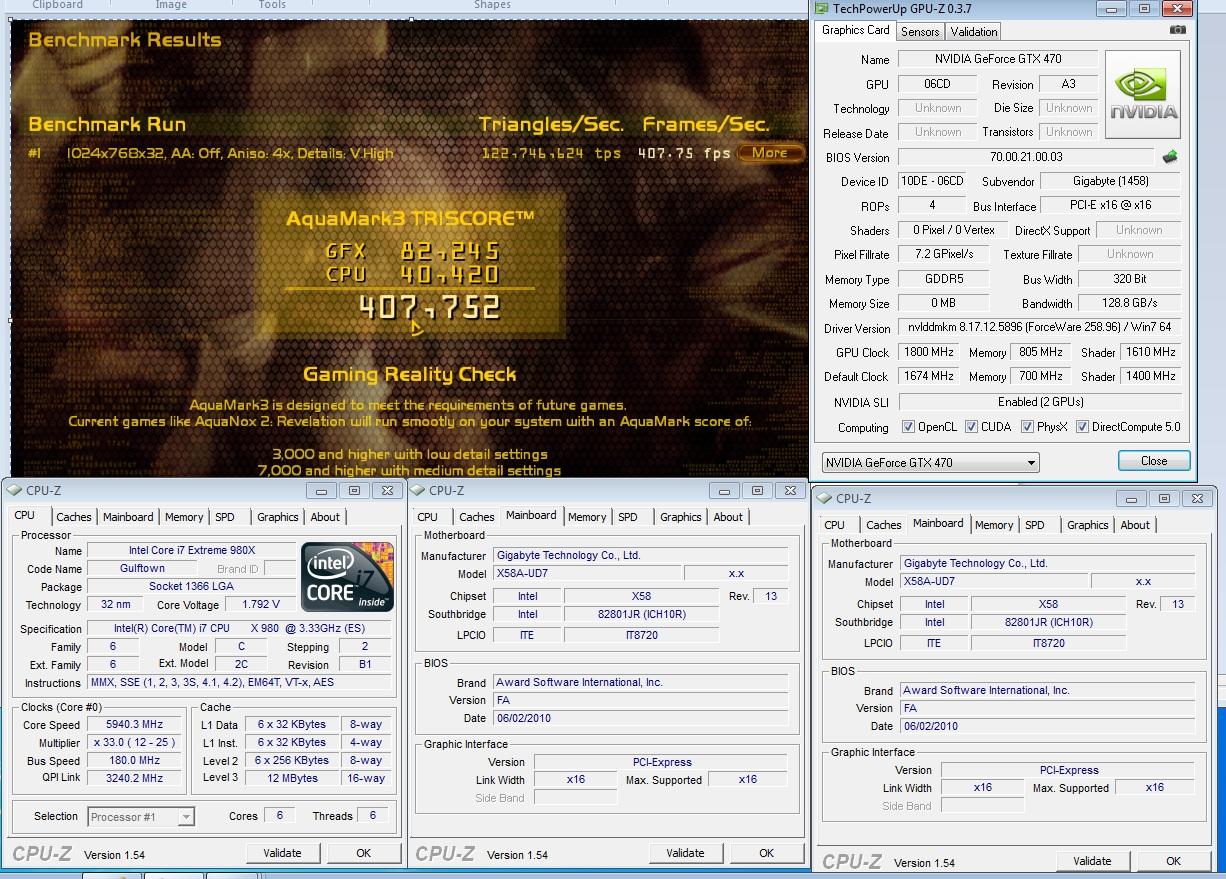This screenshot has width=1226, height=879.
Task: Click the Close button in GPU-Z
Action: tap(1154, 461)
